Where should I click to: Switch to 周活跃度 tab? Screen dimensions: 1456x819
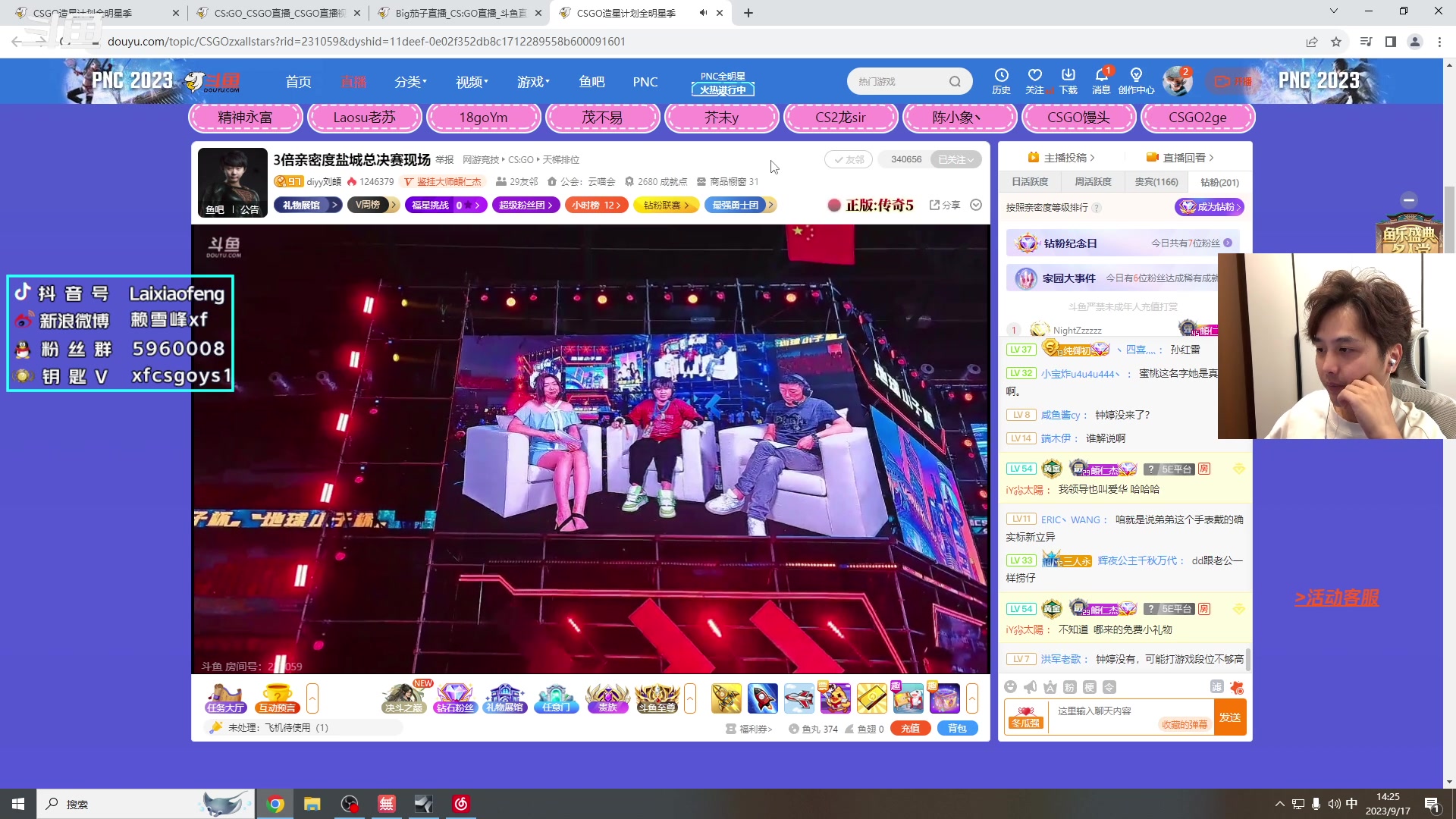(x=1092, y=182)
